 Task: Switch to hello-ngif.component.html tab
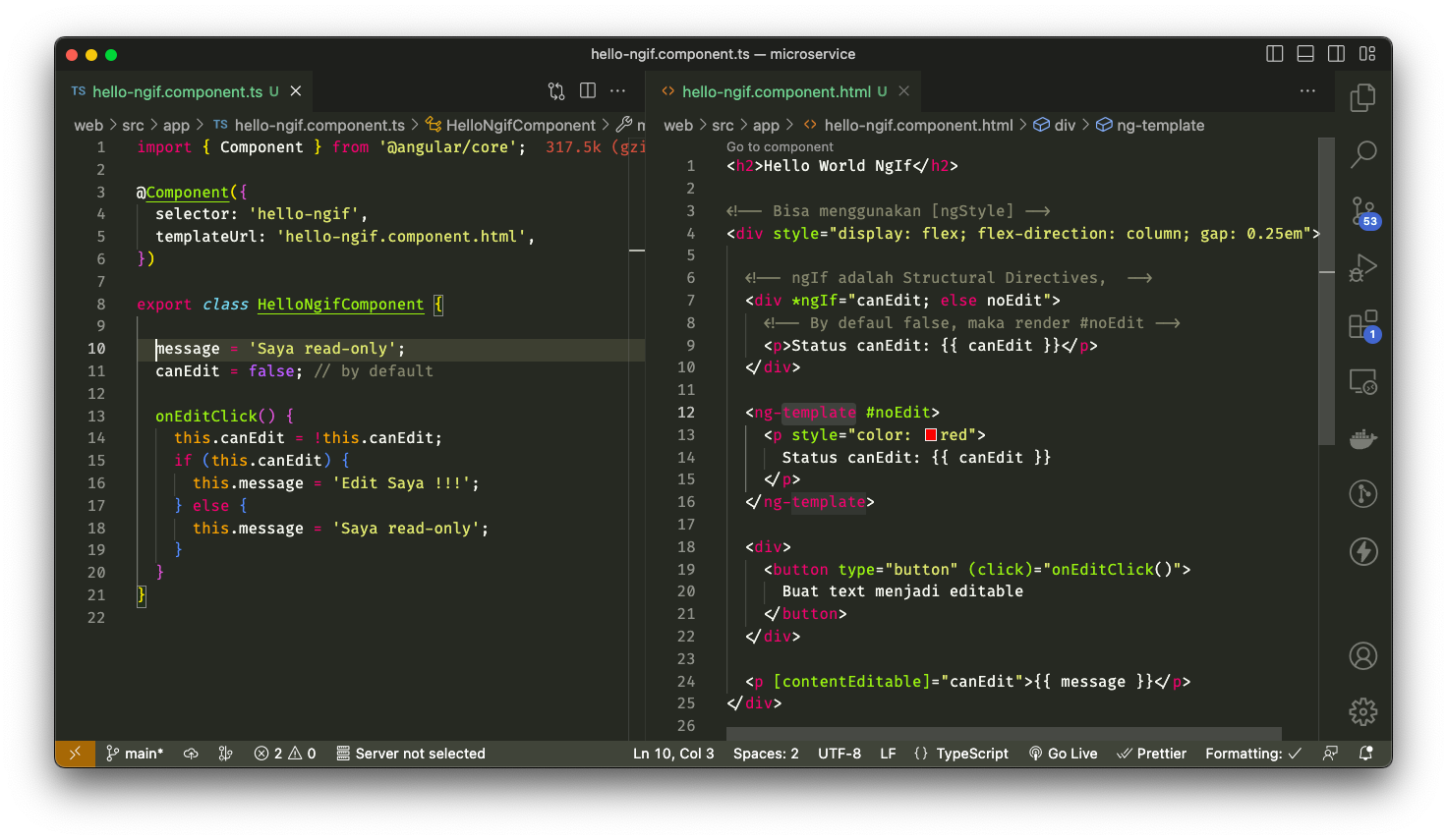776,91
